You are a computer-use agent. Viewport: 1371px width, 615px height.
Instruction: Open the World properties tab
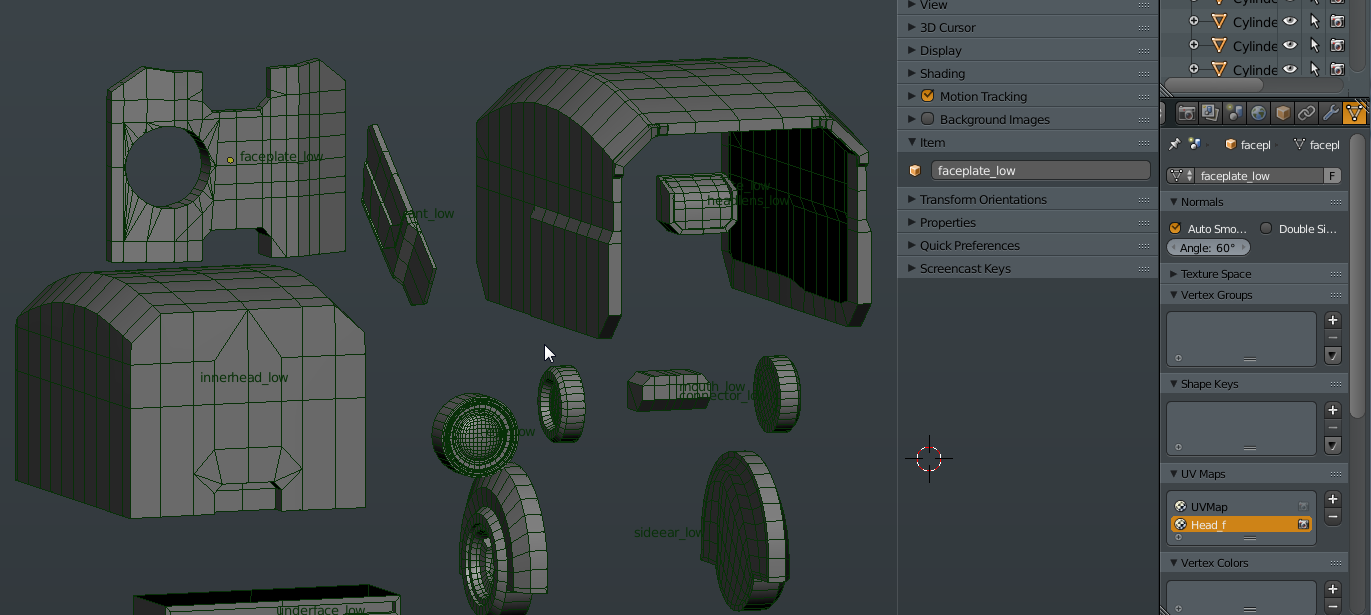tap(1259, 113)
